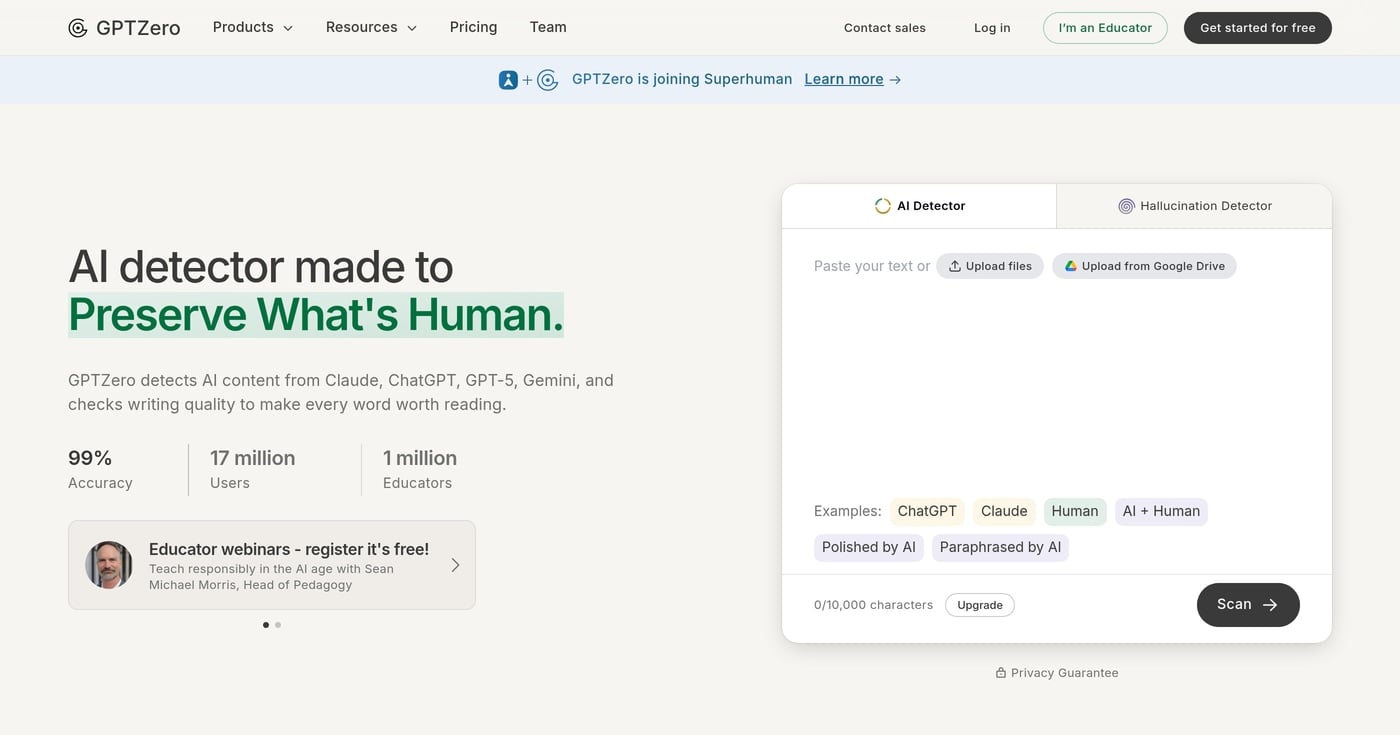Viewport: 1400px width, 735px height.
Task: Go to the Pricing page
Action: 473,27
